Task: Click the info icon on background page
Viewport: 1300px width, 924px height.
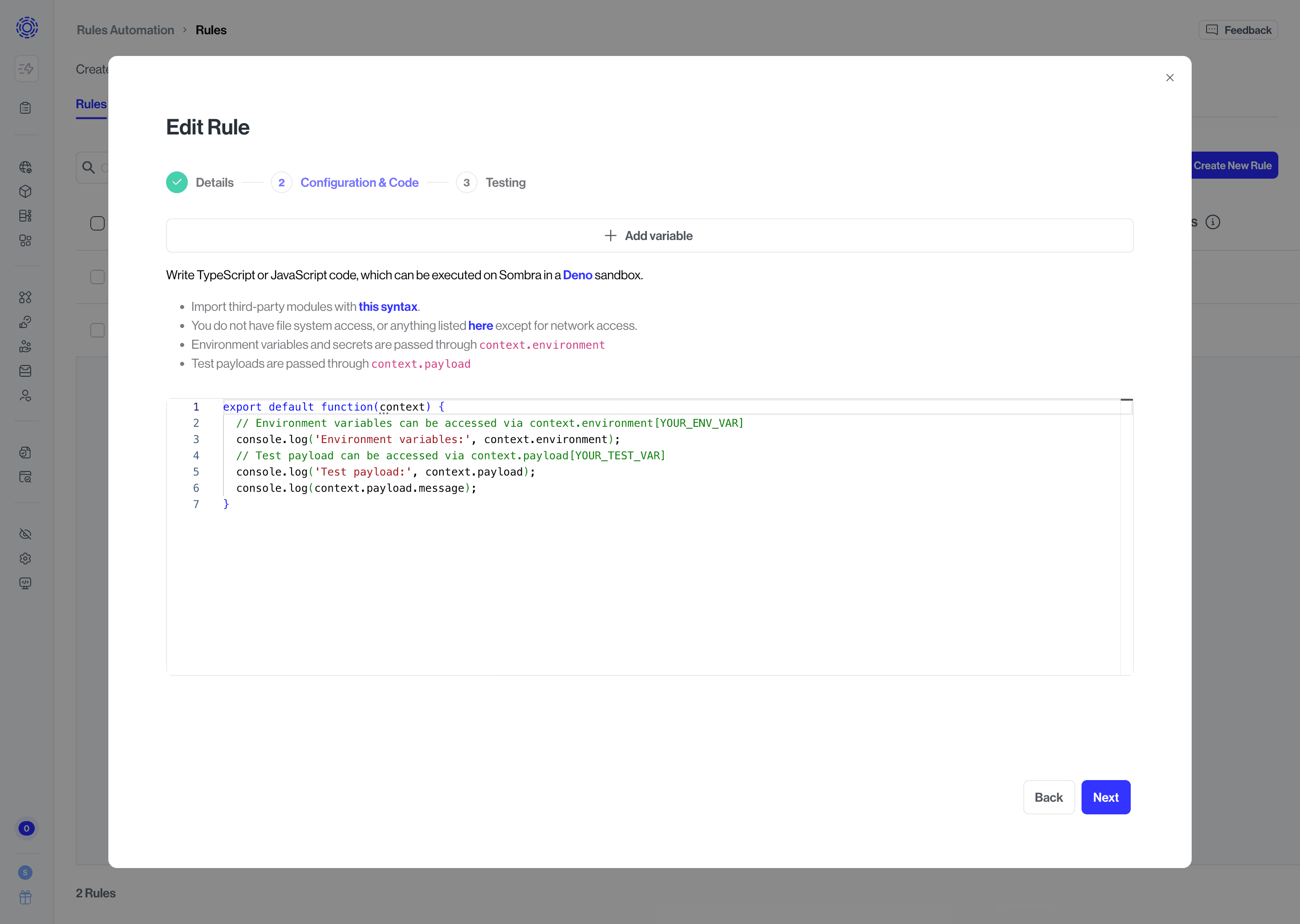Action: (1213, 222)
